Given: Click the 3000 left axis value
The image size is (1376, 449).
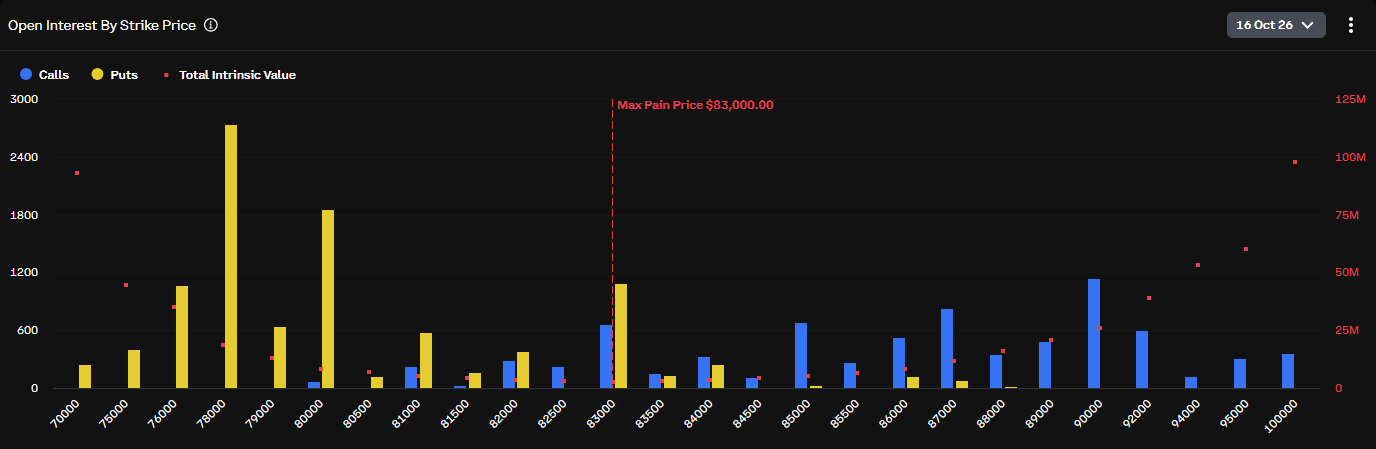Looking at the screenshot, I should [x=24, y=99].
